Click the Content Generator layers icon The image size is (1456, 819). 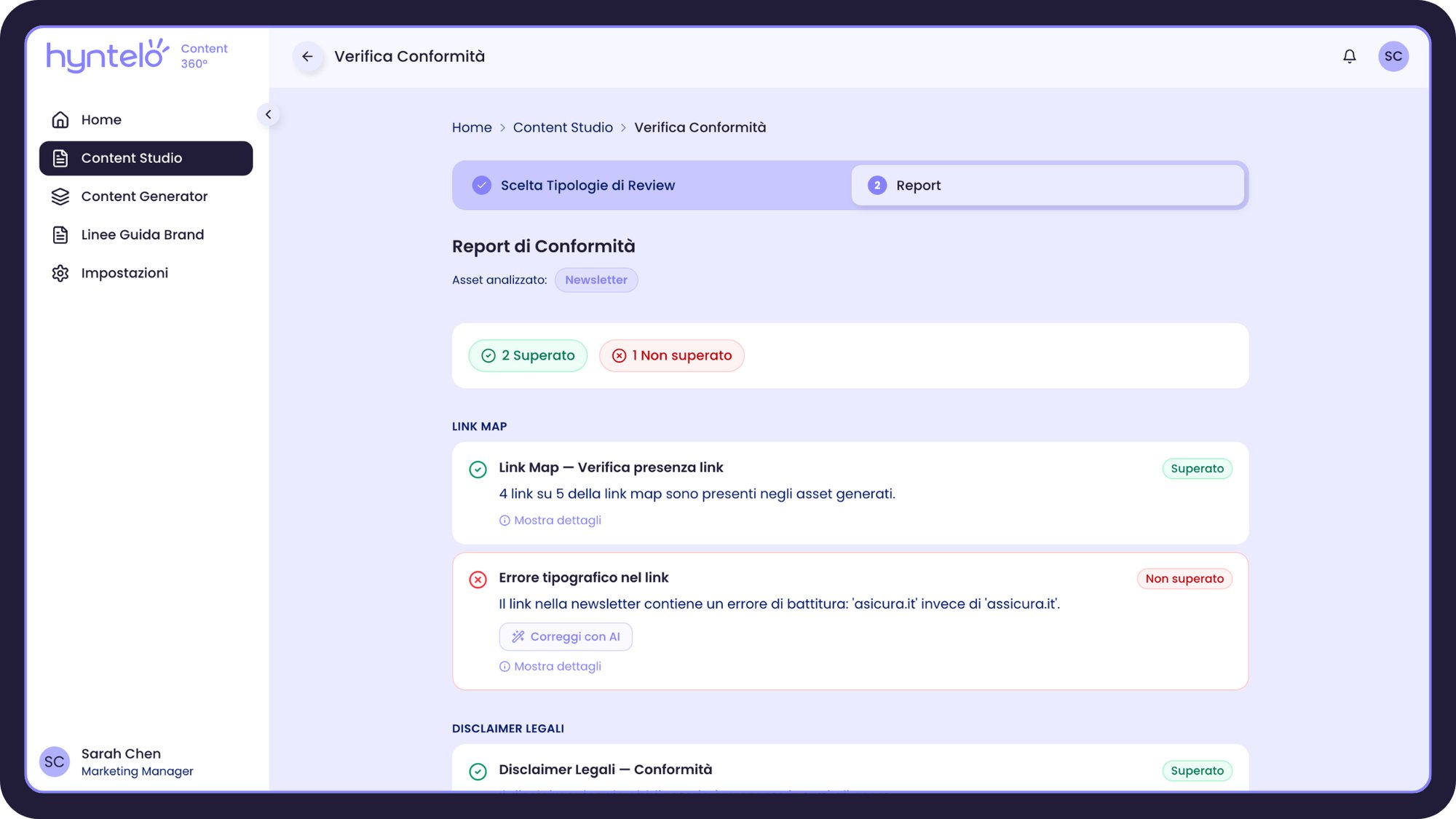click(x=60, y=197)
